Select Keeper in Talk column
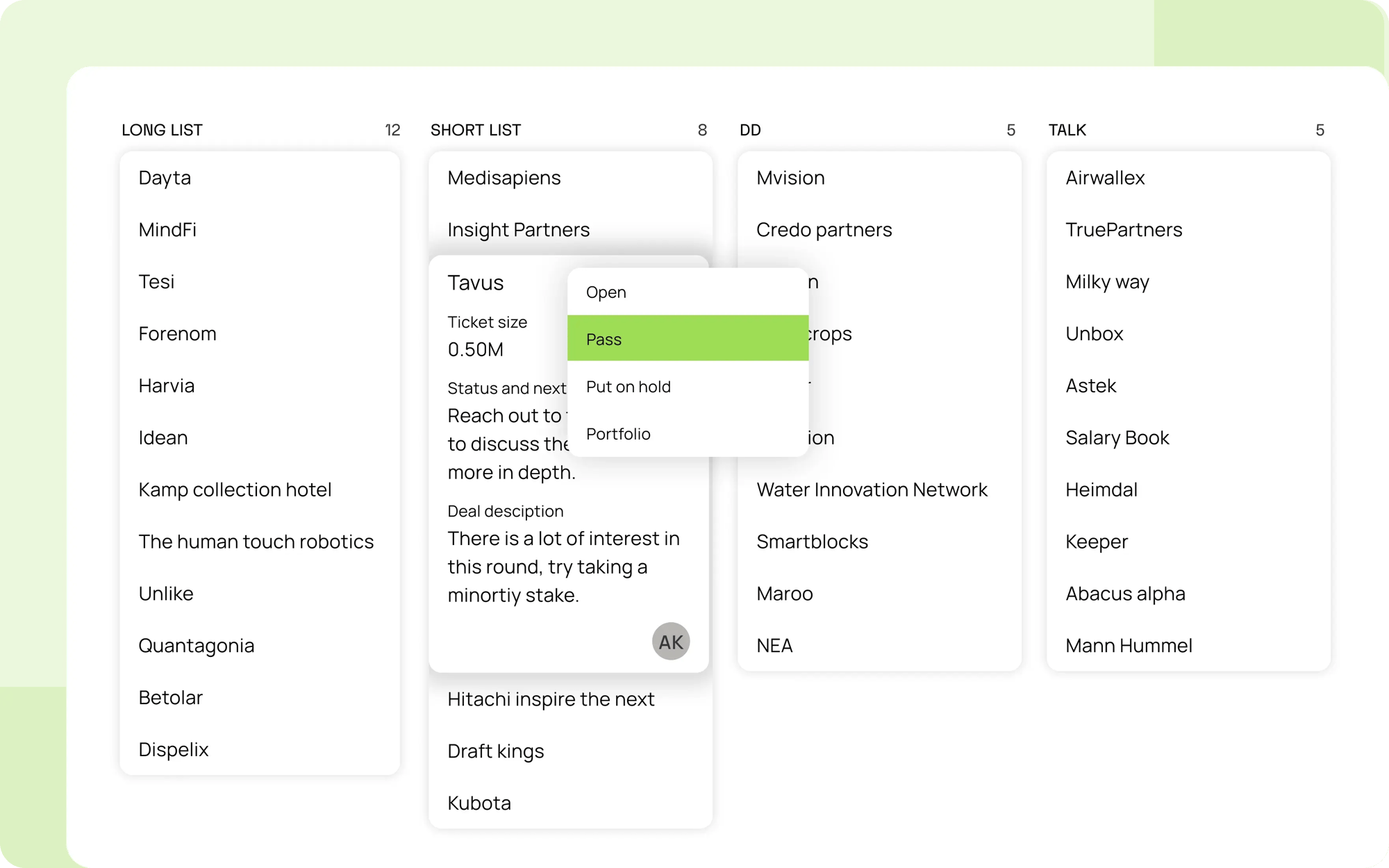 [1096, 542]
